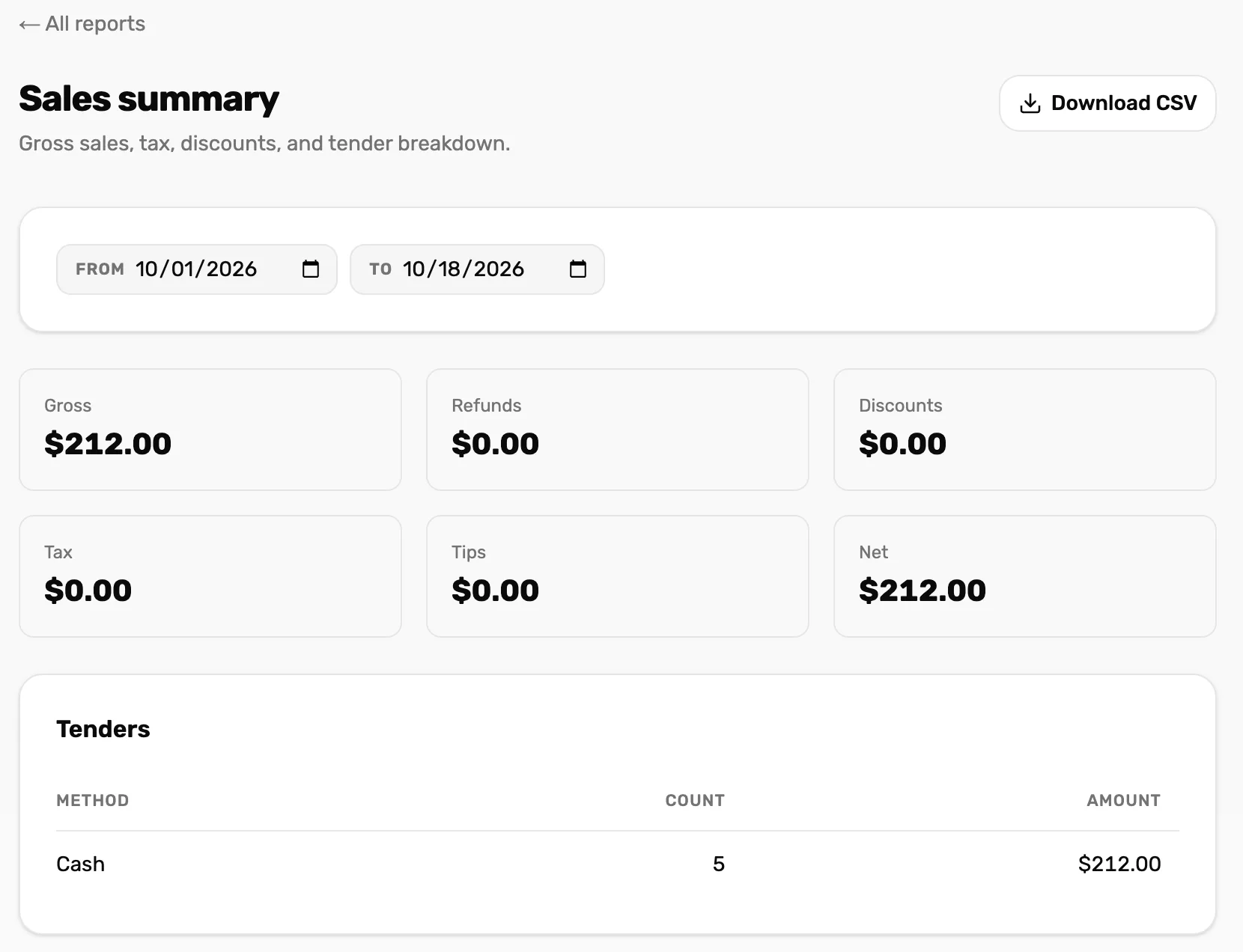Go back via All reports link
The height and width of the screenshot is (952, 1243).
82,24
